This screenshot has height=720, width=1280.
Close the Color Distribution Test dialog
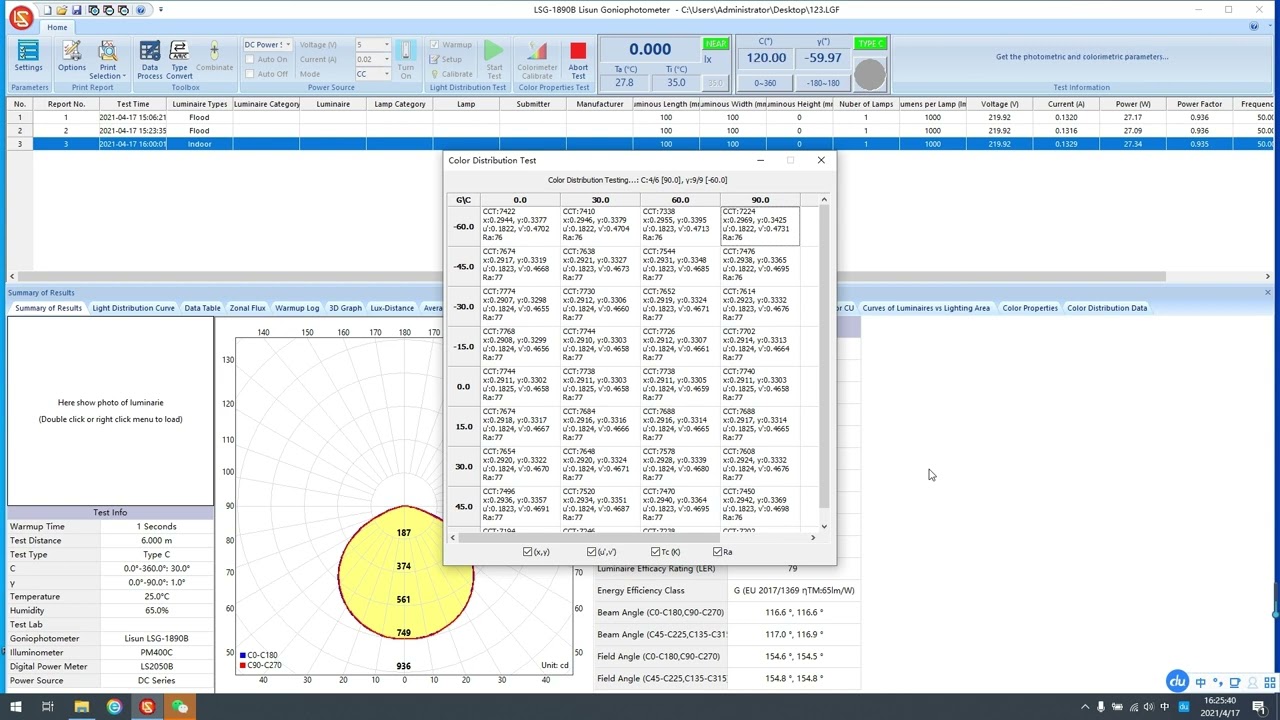coord(821,160)
